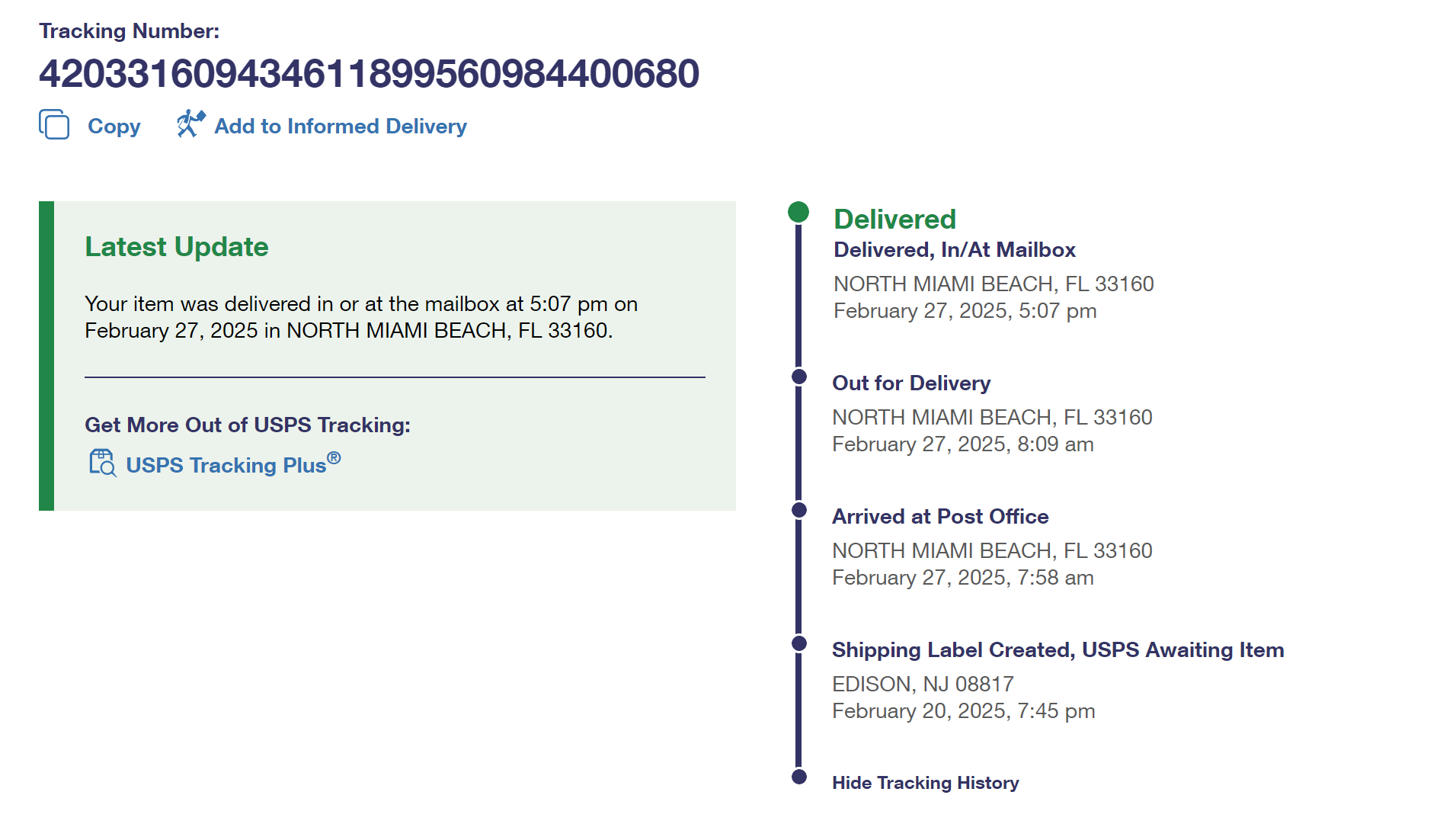Click the Shipping Label Created event title
Viewport: 1456px width, 824px height.
click(1058, 650)
